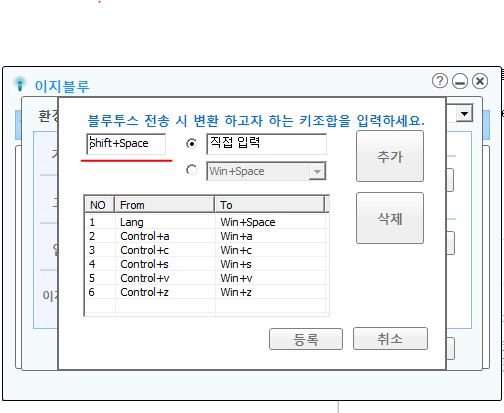Click the 이지블루 lightbulb logo icon

click(20, 83)
